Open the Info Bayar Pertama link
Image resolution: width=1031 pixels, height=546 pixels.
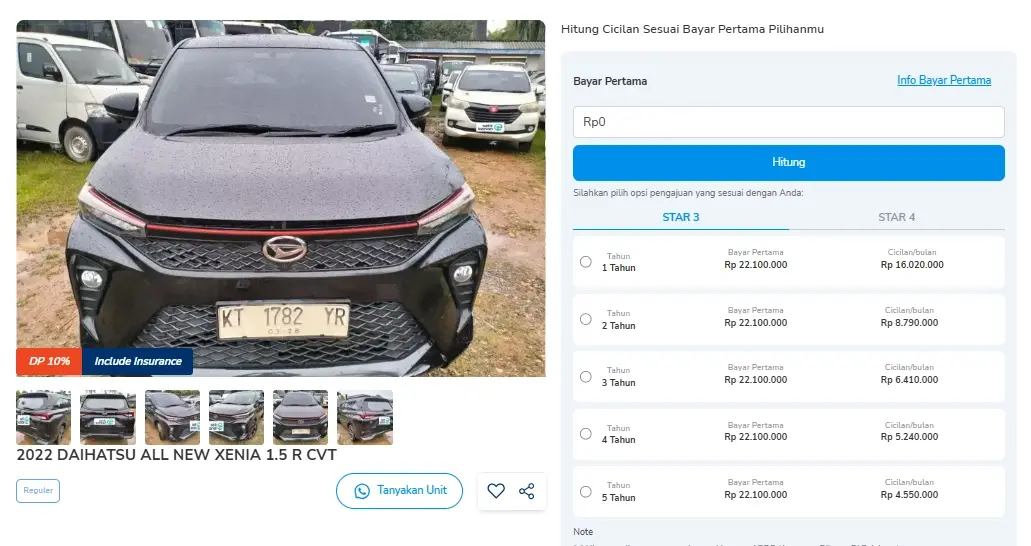click(x=944, y=80)
